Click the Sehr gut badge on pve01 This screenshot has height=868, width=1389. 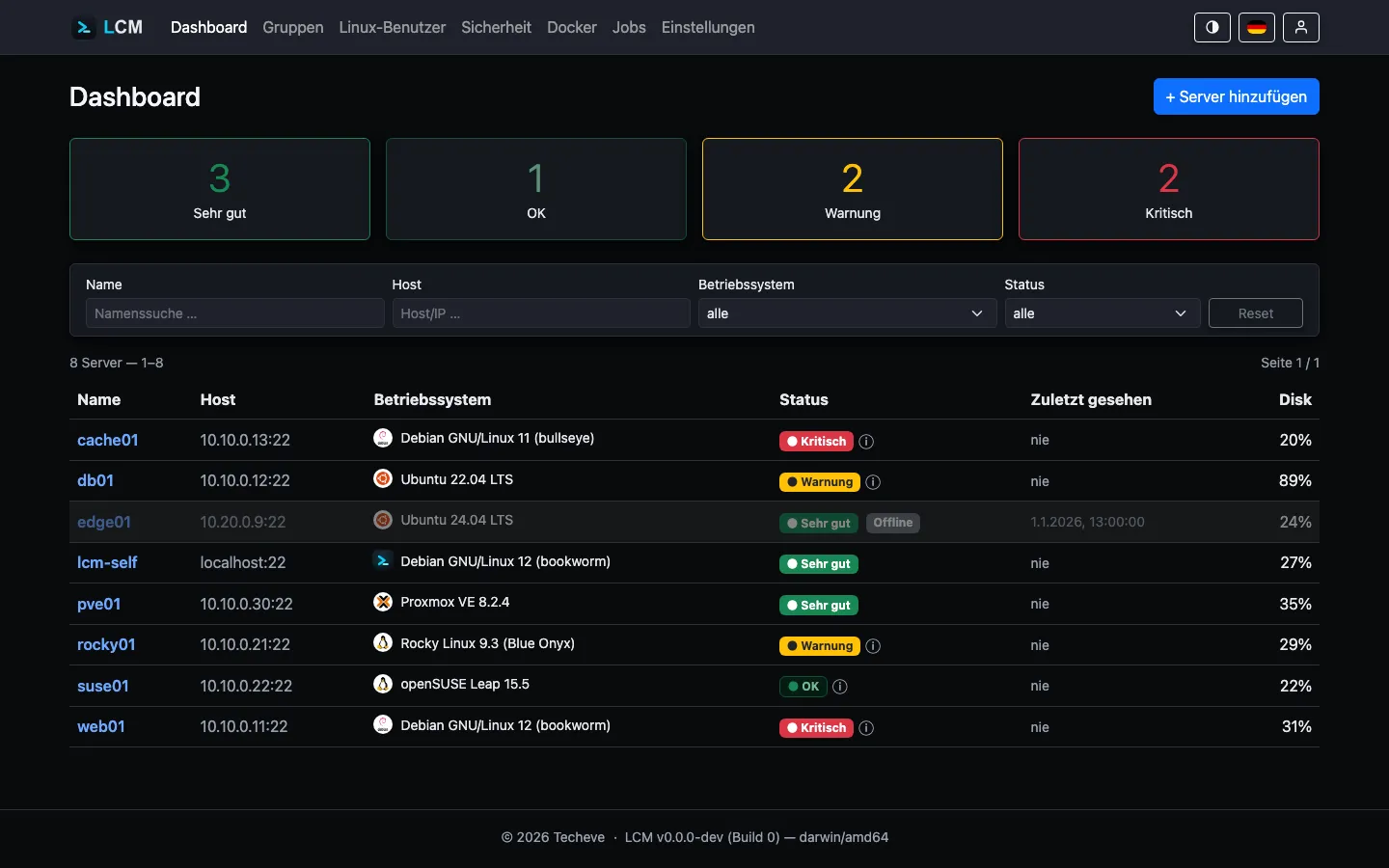click(819, 606)
